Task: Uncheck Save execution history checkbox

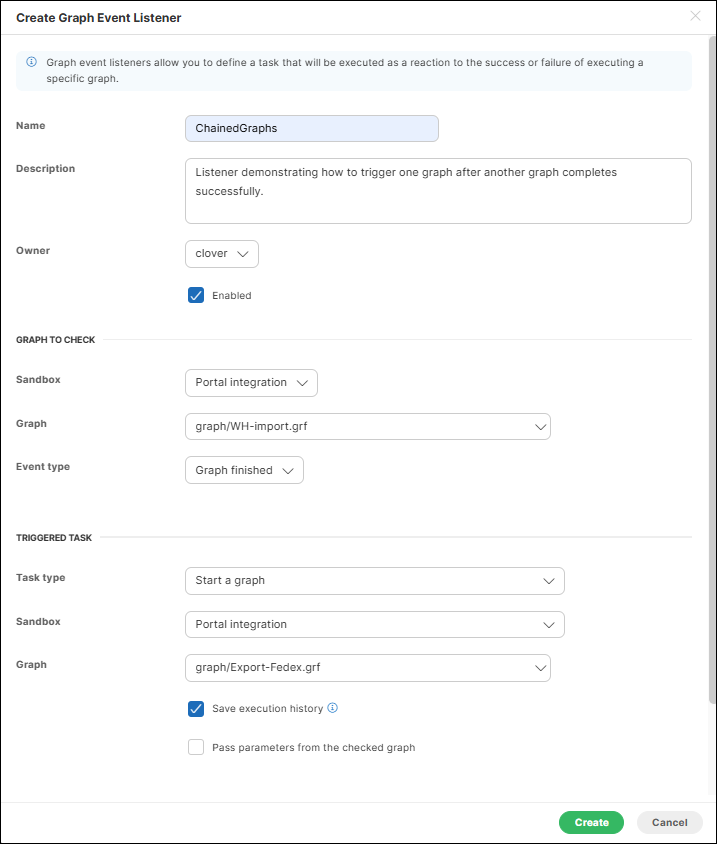Action: click(x=196, y=709)
